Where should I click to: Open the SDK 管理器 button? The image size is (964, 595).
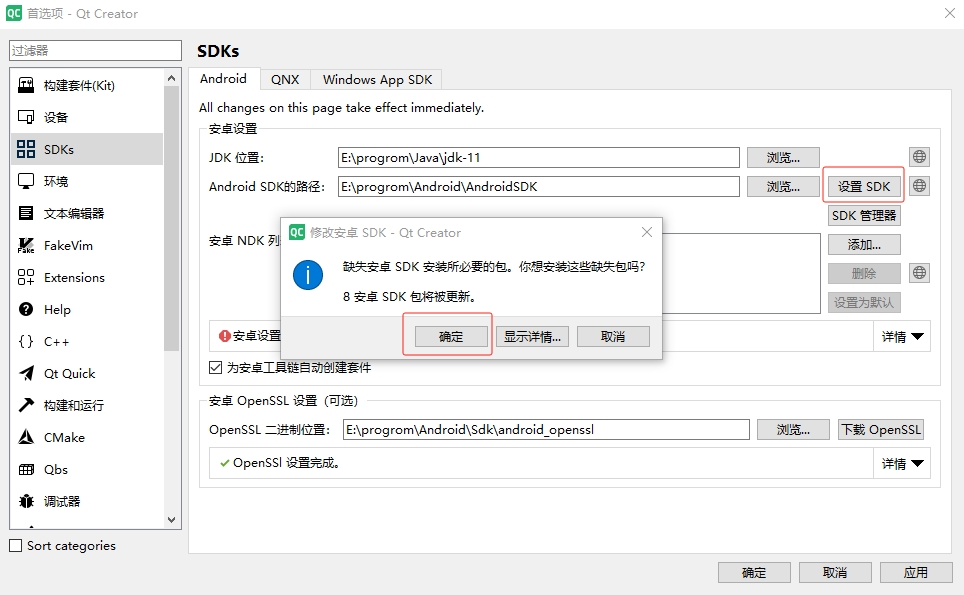pos(864,215)
